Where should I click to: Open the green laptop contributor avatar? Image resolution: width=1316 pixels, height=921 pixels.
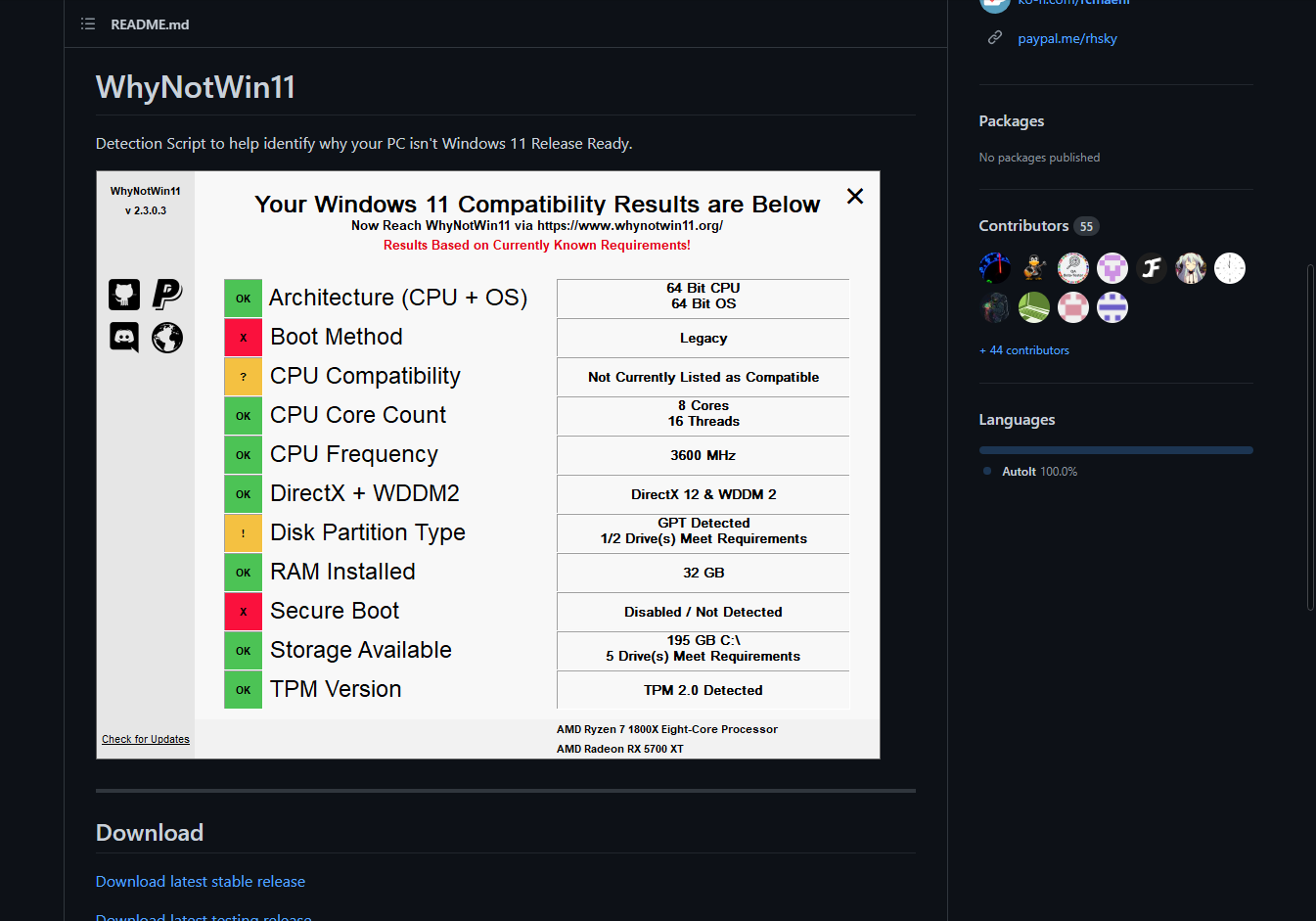point(1034,307)
